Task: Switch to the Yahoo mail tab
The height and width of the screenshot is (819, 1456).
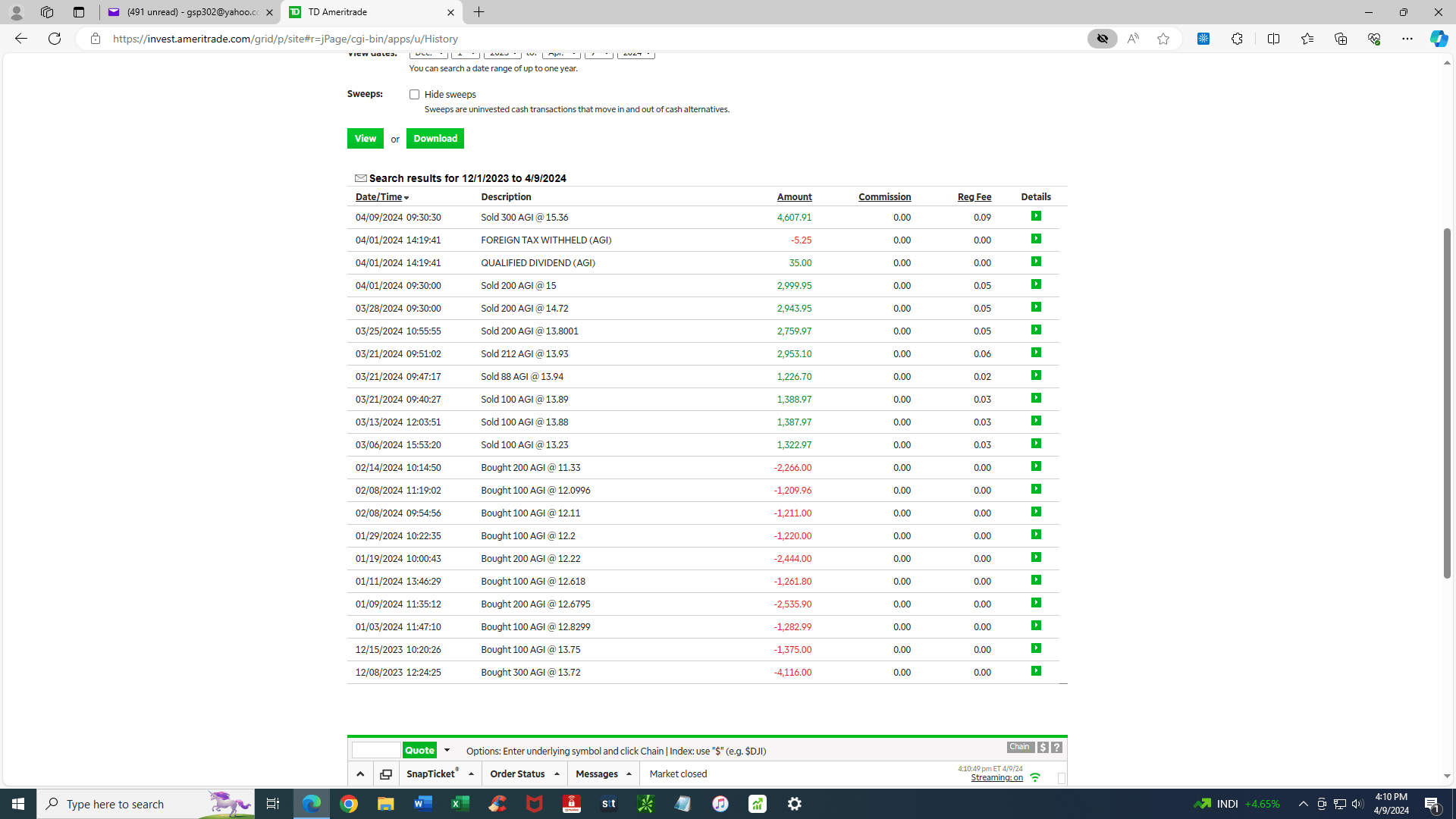Action: 190,12
